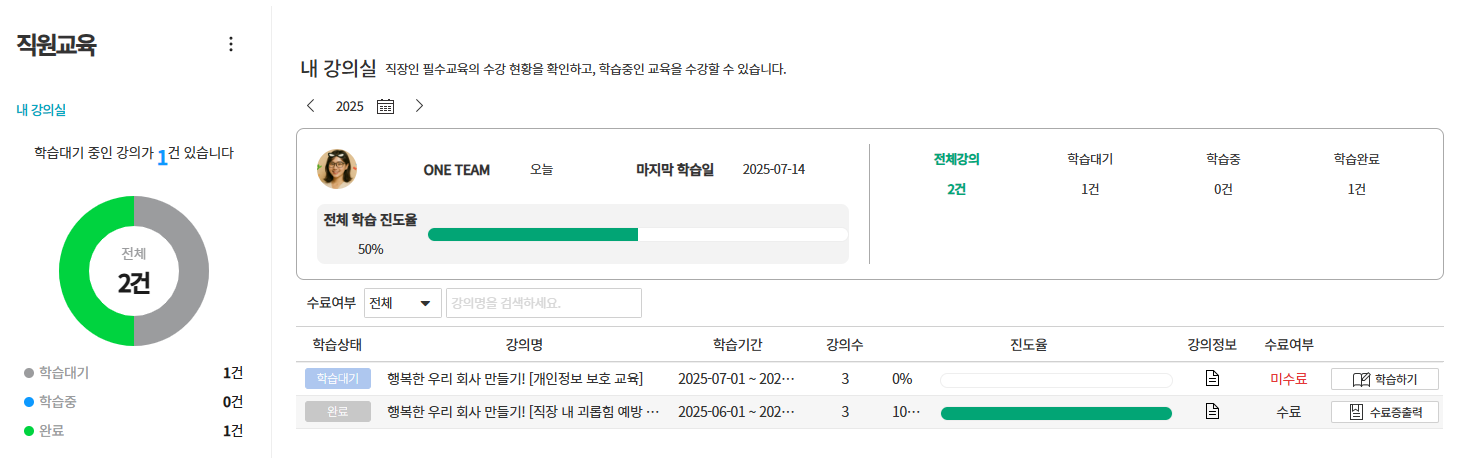The image size is (1468, 458).
Task: Select the 전체강의 2건 filter tab
Action: tap(956, 173)
